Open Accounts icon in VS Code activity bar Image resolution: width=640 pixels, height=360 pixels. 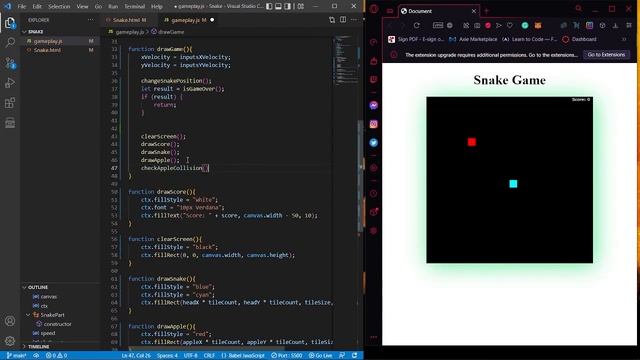pos(10,321)
